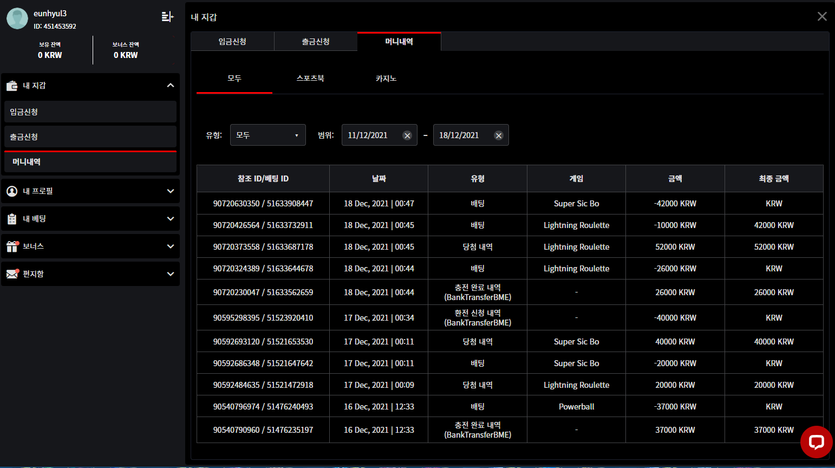Screen dimensions: 835x468
Task: Click the 날짜 column header
Action: (379, 179)
